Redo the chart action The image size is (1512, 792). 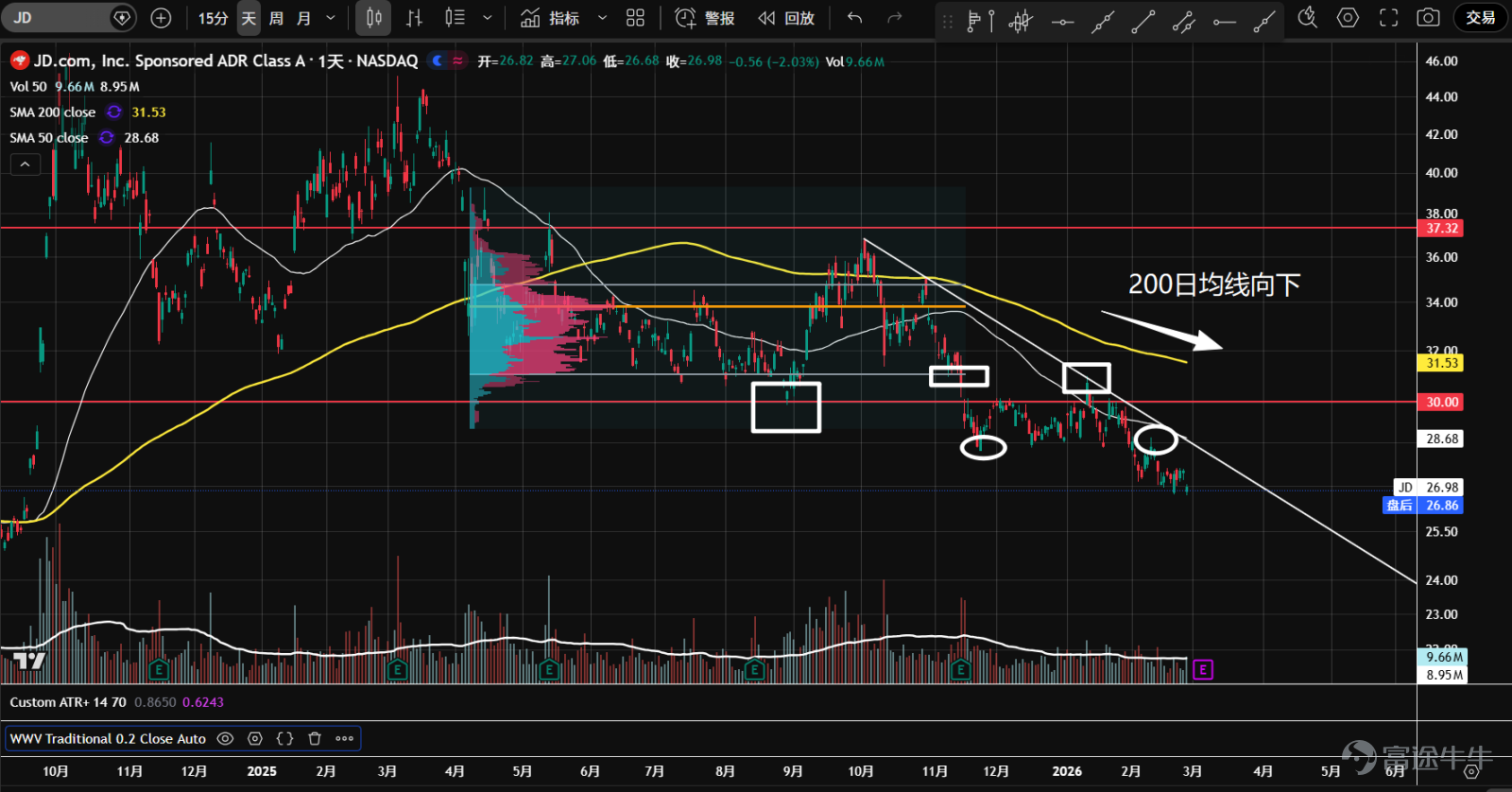click(895, 18)
